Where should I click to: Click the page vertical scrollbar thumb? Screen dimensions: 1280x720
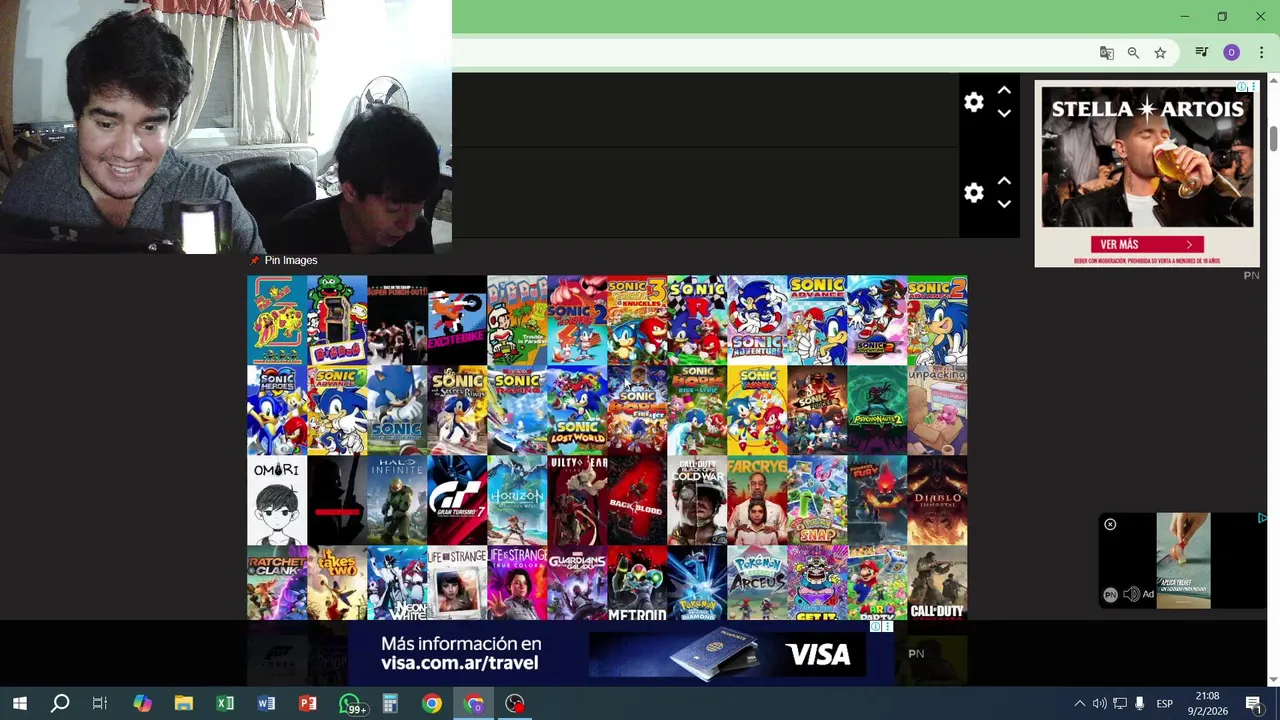[x=1273, y=139]
